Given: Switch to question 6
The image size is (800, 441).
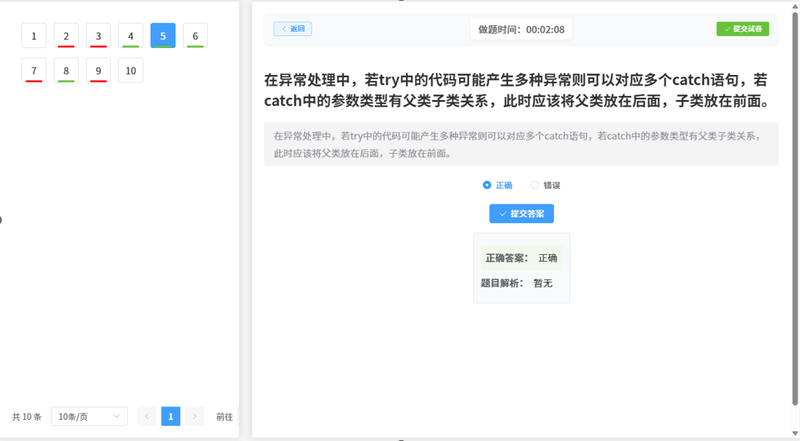Looking at the screenshot, I should [x=195, y=36].
